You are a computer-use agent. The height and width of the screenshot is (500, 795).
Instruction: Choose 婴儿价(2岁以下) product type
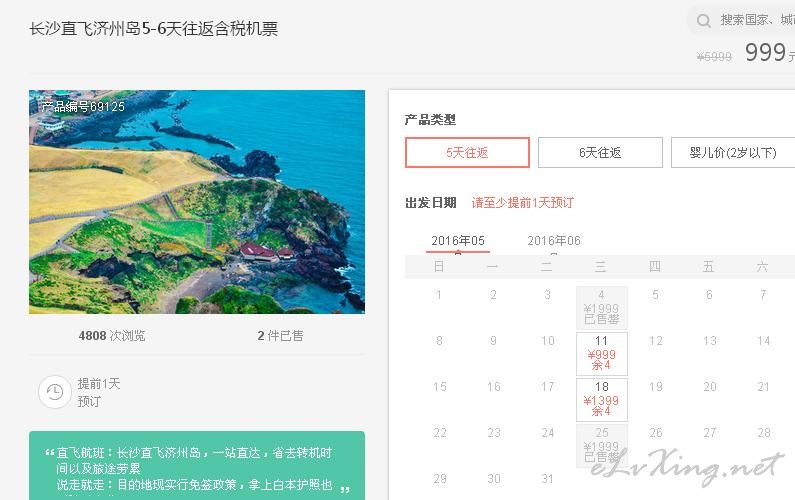coord(733,152)
